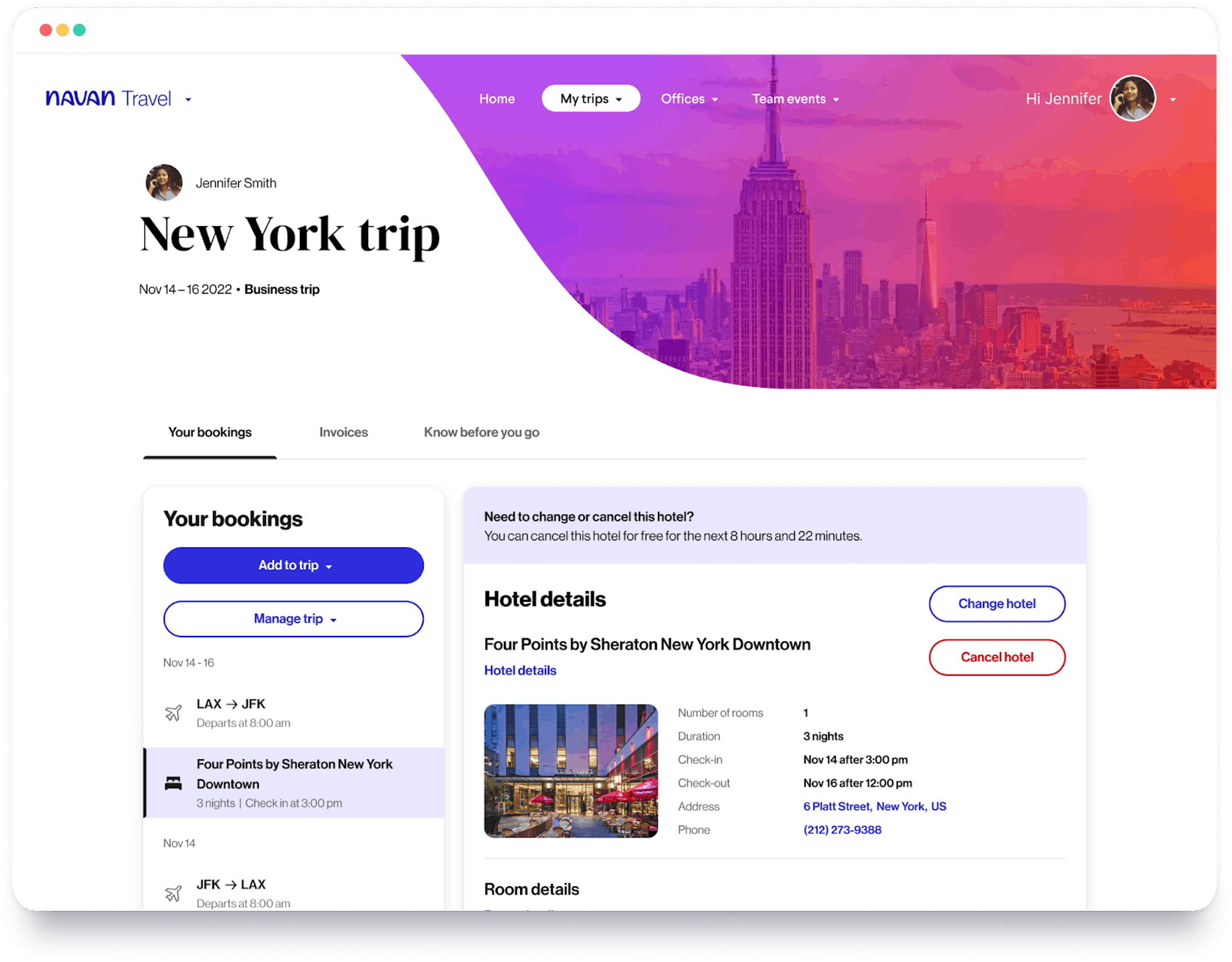
Task: Expand the Offices menu
Action: point(689,99)
